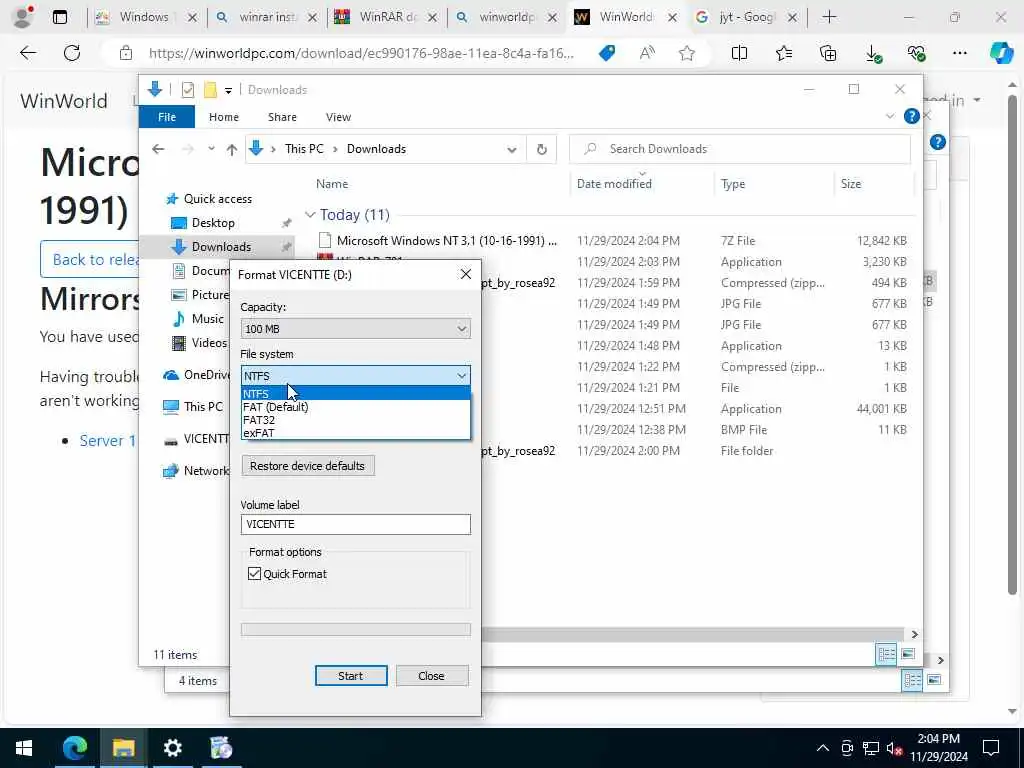Viewport: 1024px width, 768px height.
Task: Sort by Size column header
Action: click(850, 184)
